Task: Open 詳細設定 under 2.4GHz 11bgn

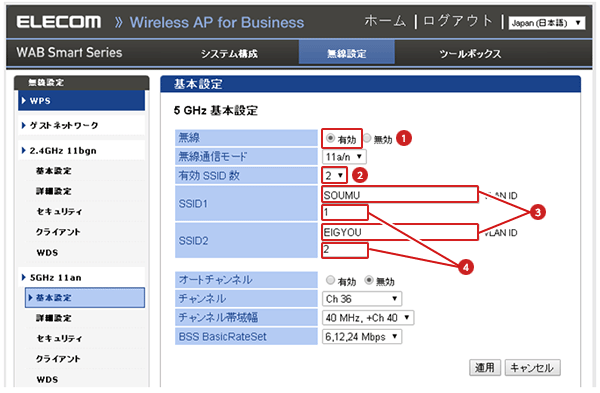Action: click(x=54, y=191)
